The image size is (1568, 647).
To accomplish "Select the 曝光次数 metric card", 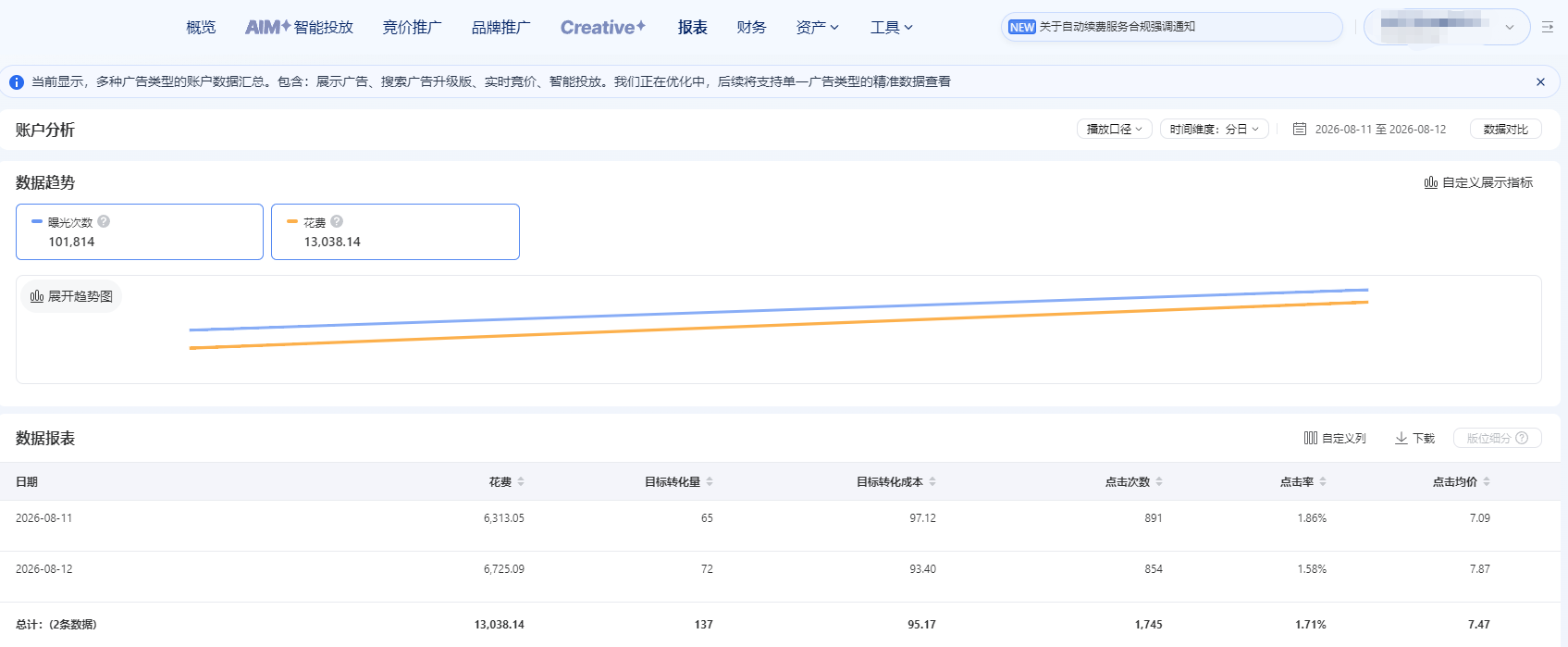I will click(140, 231).
